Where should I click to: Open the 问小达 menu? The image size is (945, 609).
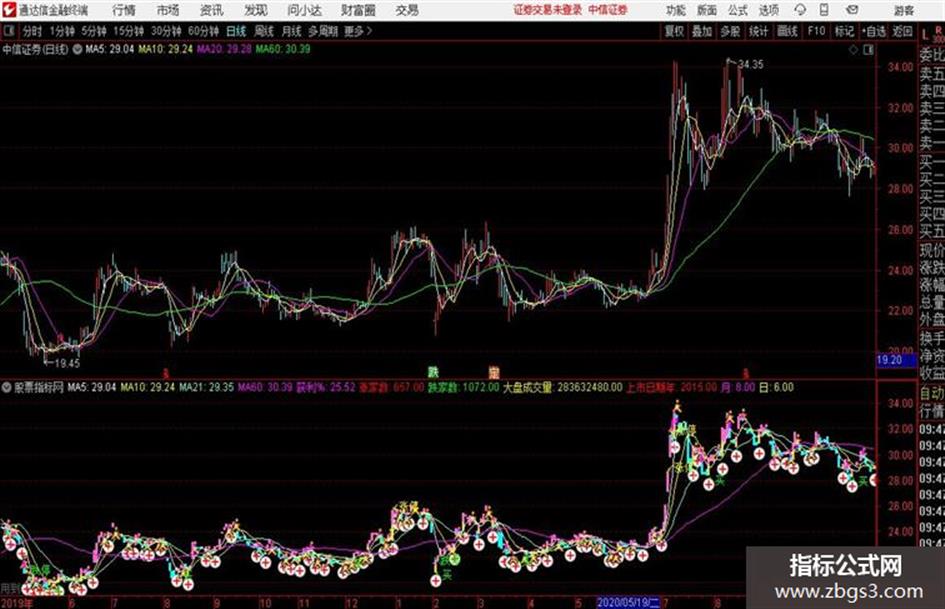304,10
